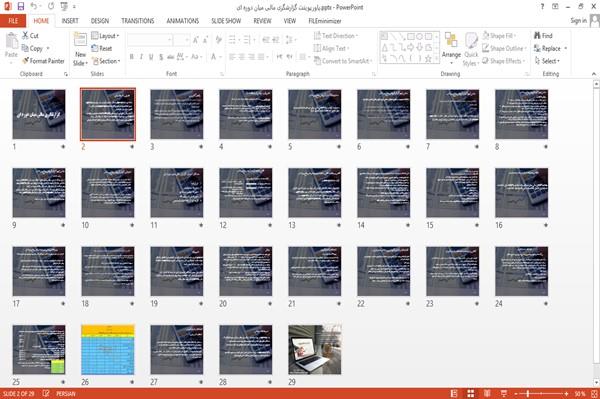600x399 pixels.
Task: Toggle Italic formatting
Action: 141,57
